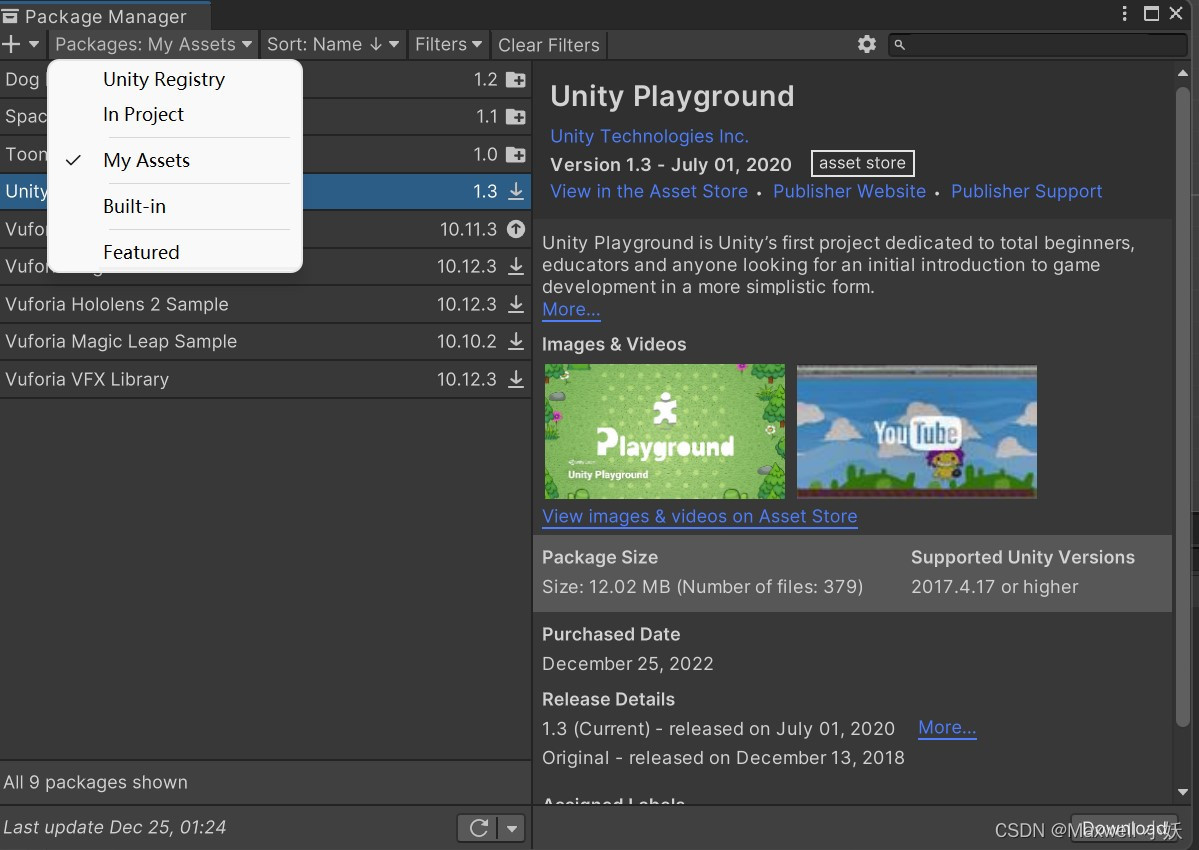The height and width of the screenshot is (850, 1199).
Task: Click the details panel vertical scrollbar
Action: [x=1183, y=405]
